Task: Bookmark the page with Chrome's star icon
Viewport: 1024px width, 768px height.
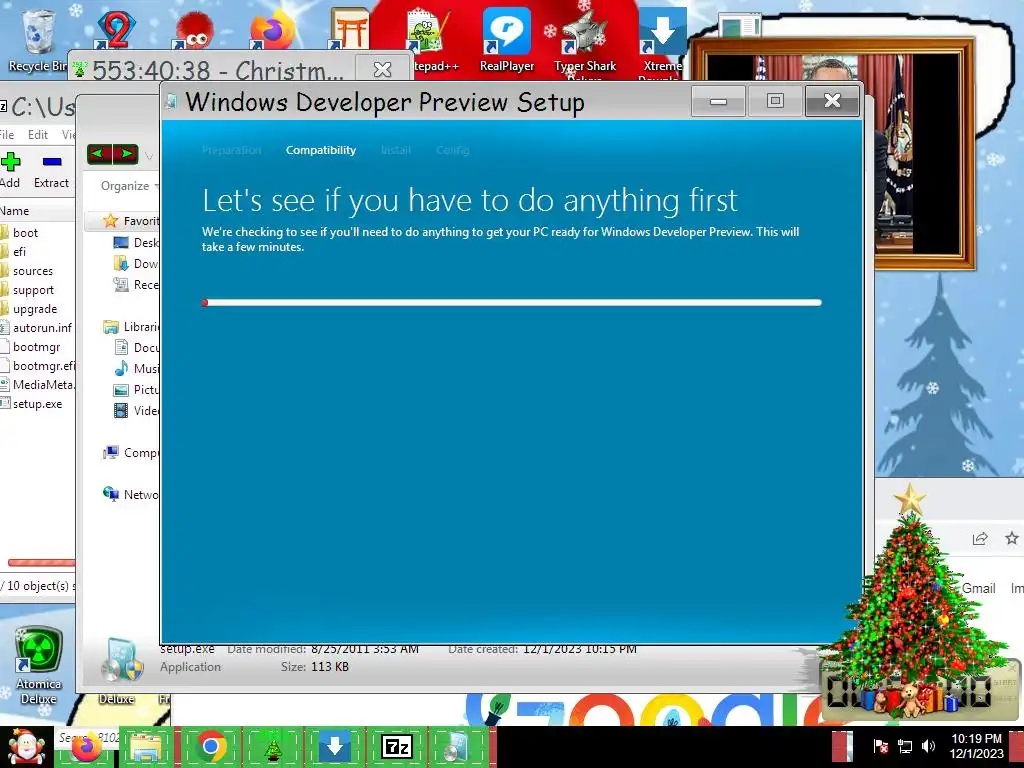Action: [x=1012, y=538]
